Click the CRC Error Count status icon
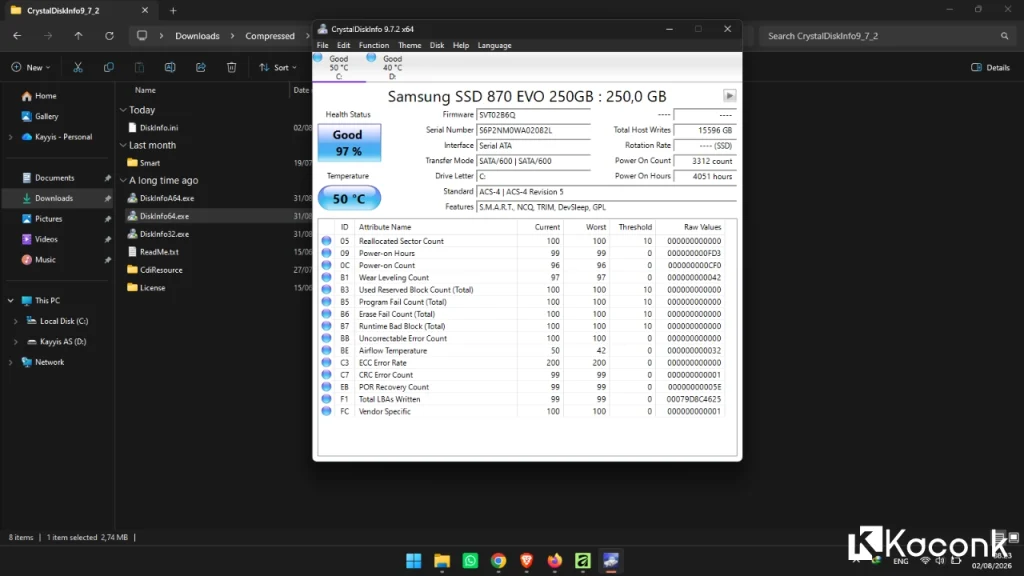The width and height of the screenshot is (1024, 576). (x=327, y=375)
